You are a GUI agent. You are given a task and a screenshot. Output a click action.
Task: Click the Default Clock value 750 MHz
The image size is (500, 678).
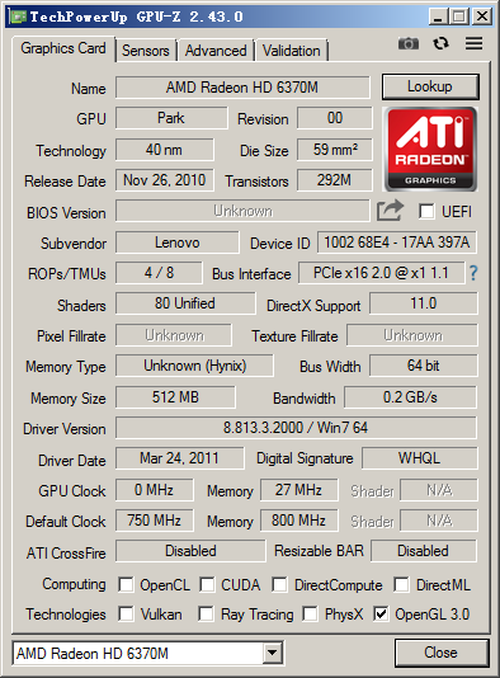[154, 520]
